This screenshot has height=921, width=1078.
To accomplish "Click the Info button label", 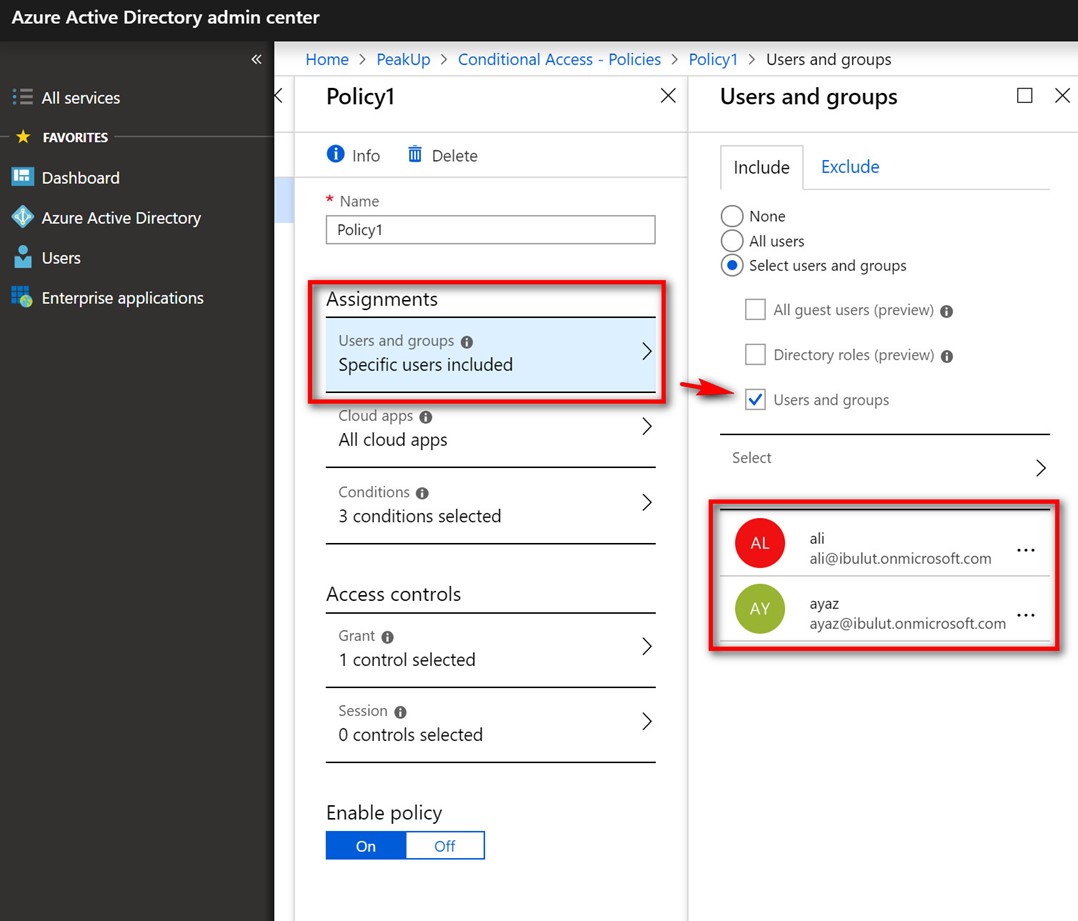I will (x=366, y=156).
